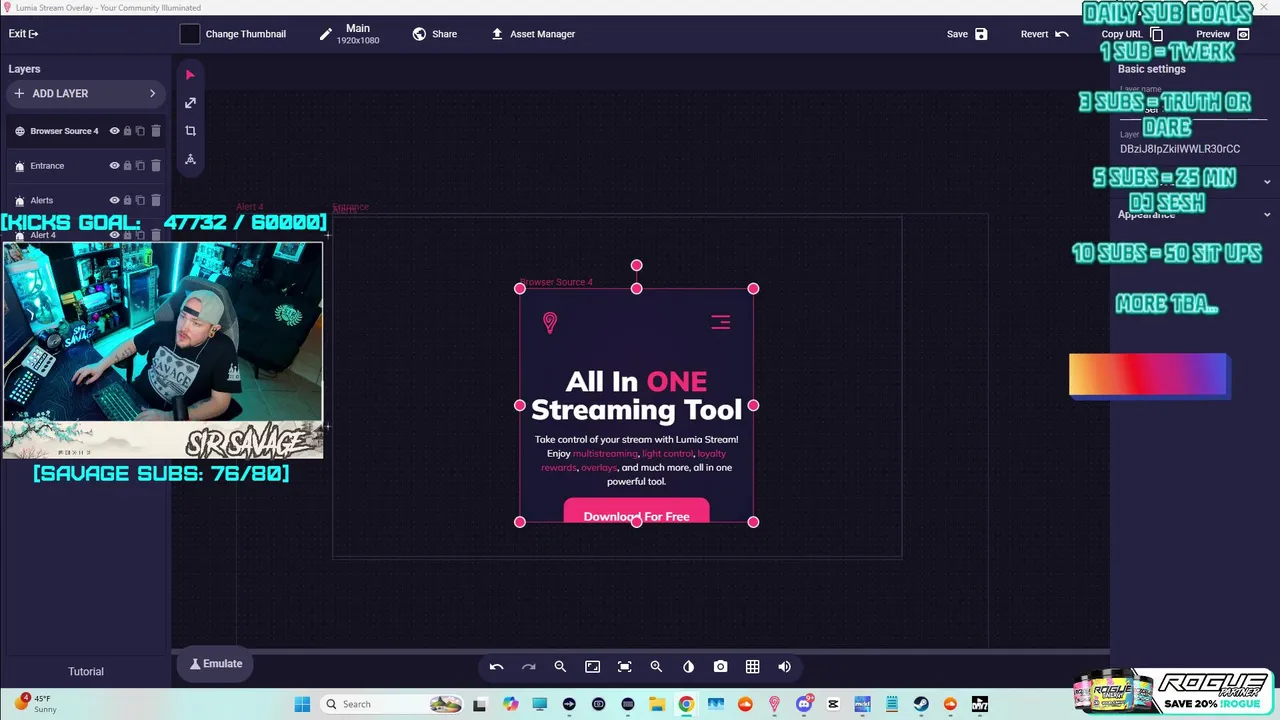Viewport: 1280px width, 720px height.
Task: Click the center focus frame icon
Action: [624, 667]
